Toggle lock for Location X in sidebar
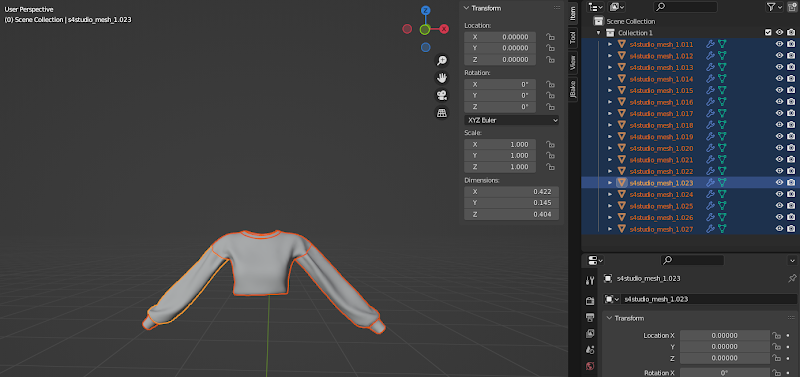The image size is (800, 377). coord(550,37)
